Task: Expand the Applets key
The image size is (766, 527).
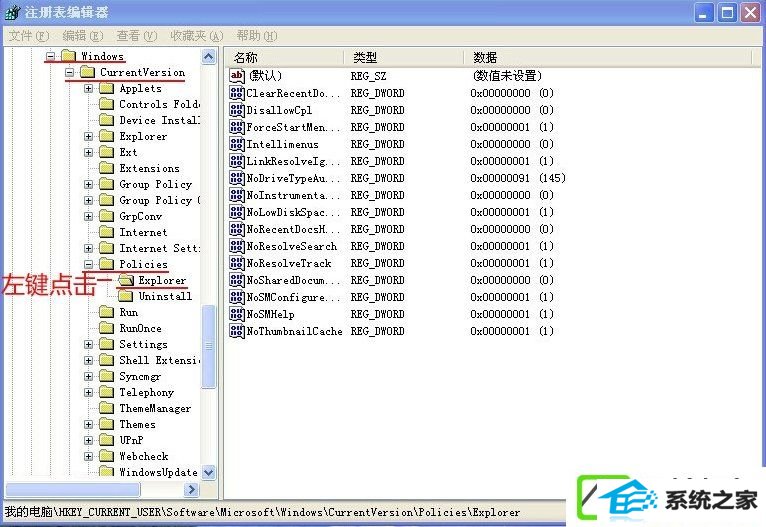Action: (88, 88)
